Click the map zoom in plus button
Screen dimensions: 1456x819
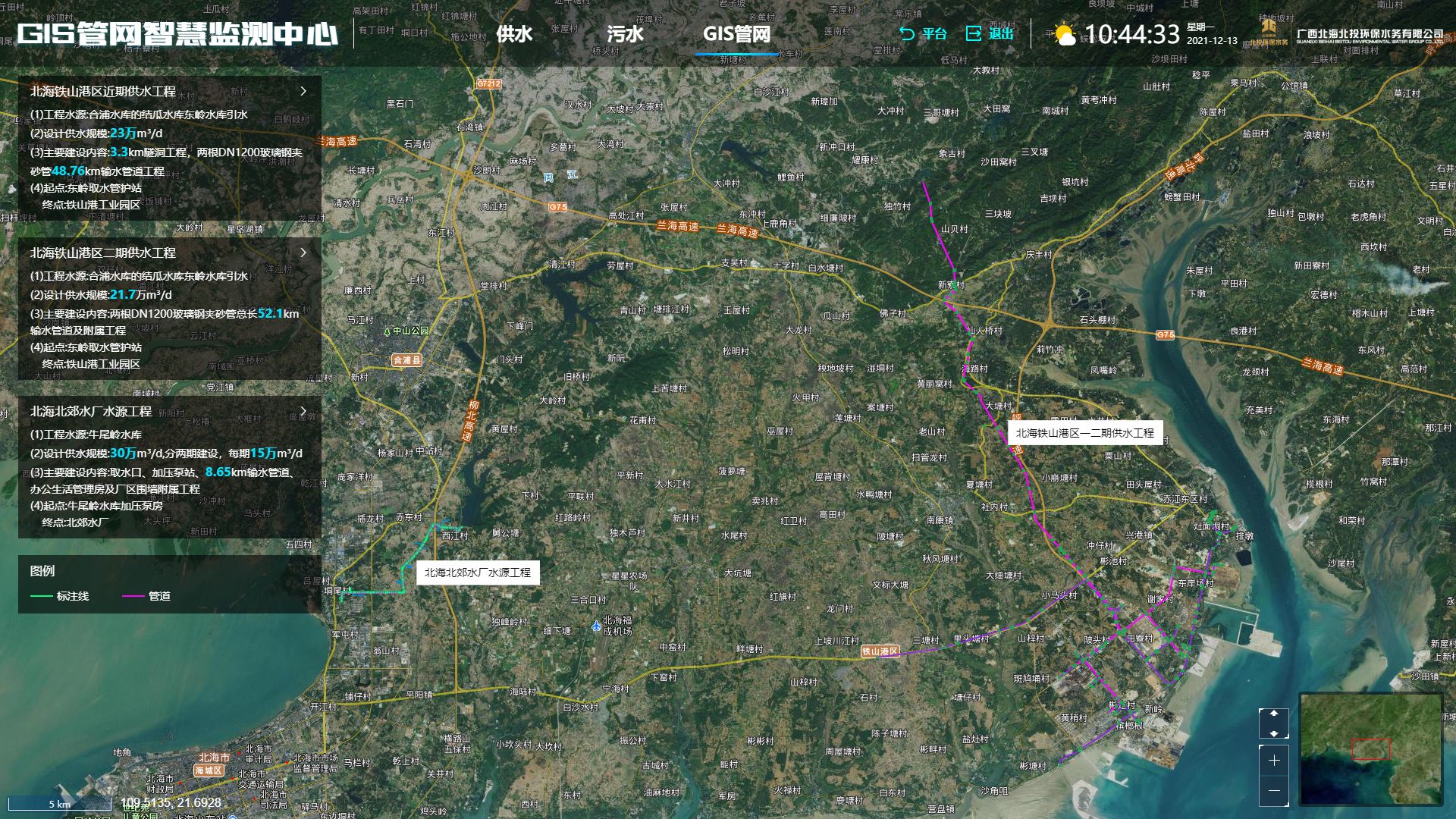1274,761
